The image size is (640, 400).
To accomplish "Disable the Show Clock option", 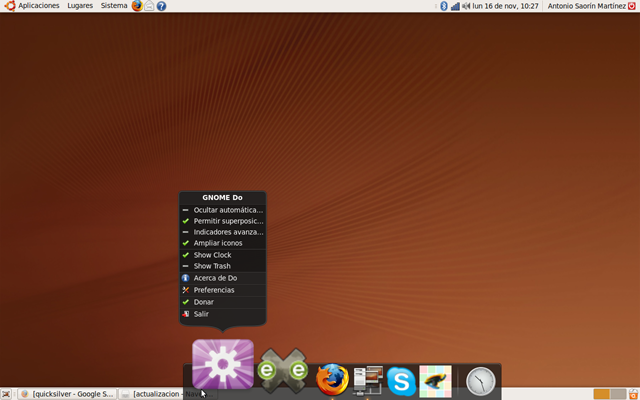I will (212, 255).
